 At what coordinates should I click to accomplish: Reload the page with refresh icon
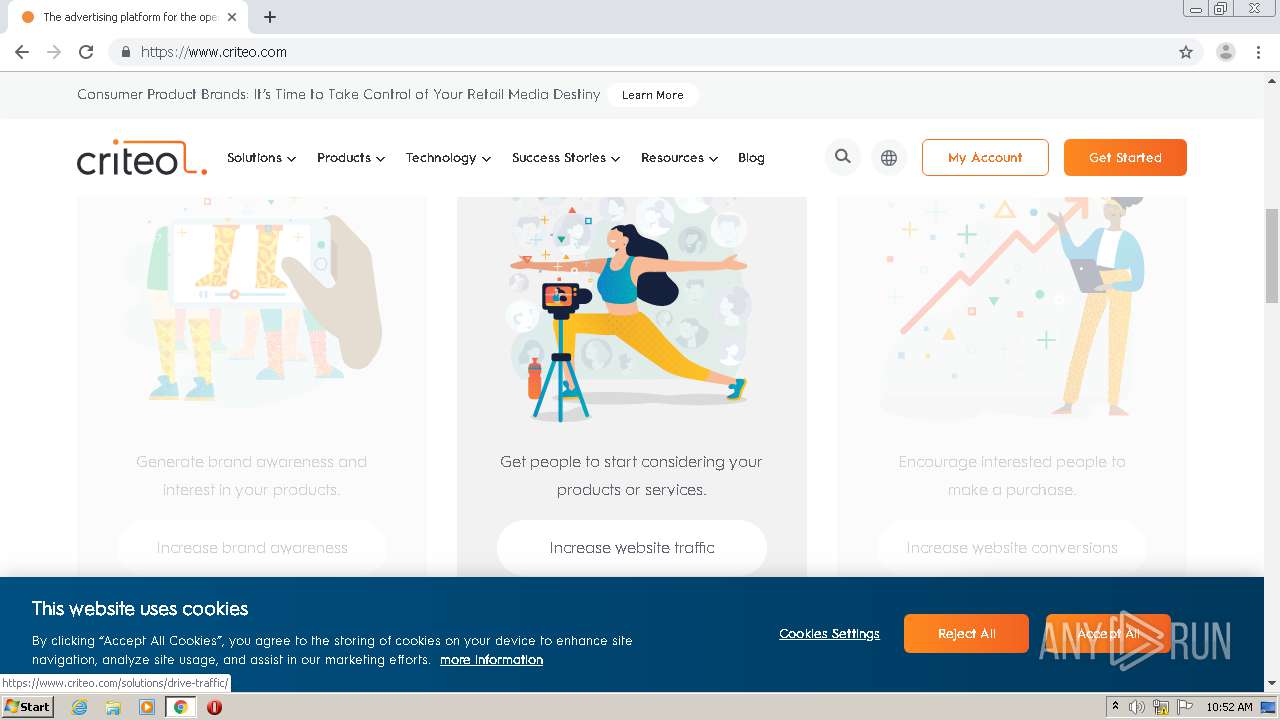pos(86,52)
